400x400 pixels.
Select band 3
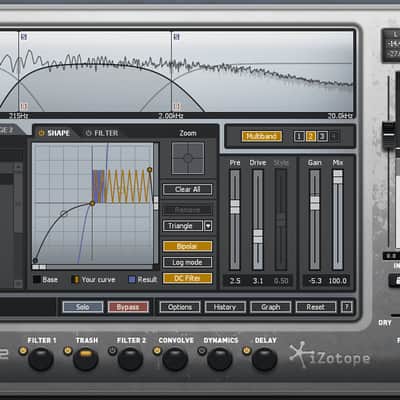(322, 136)
